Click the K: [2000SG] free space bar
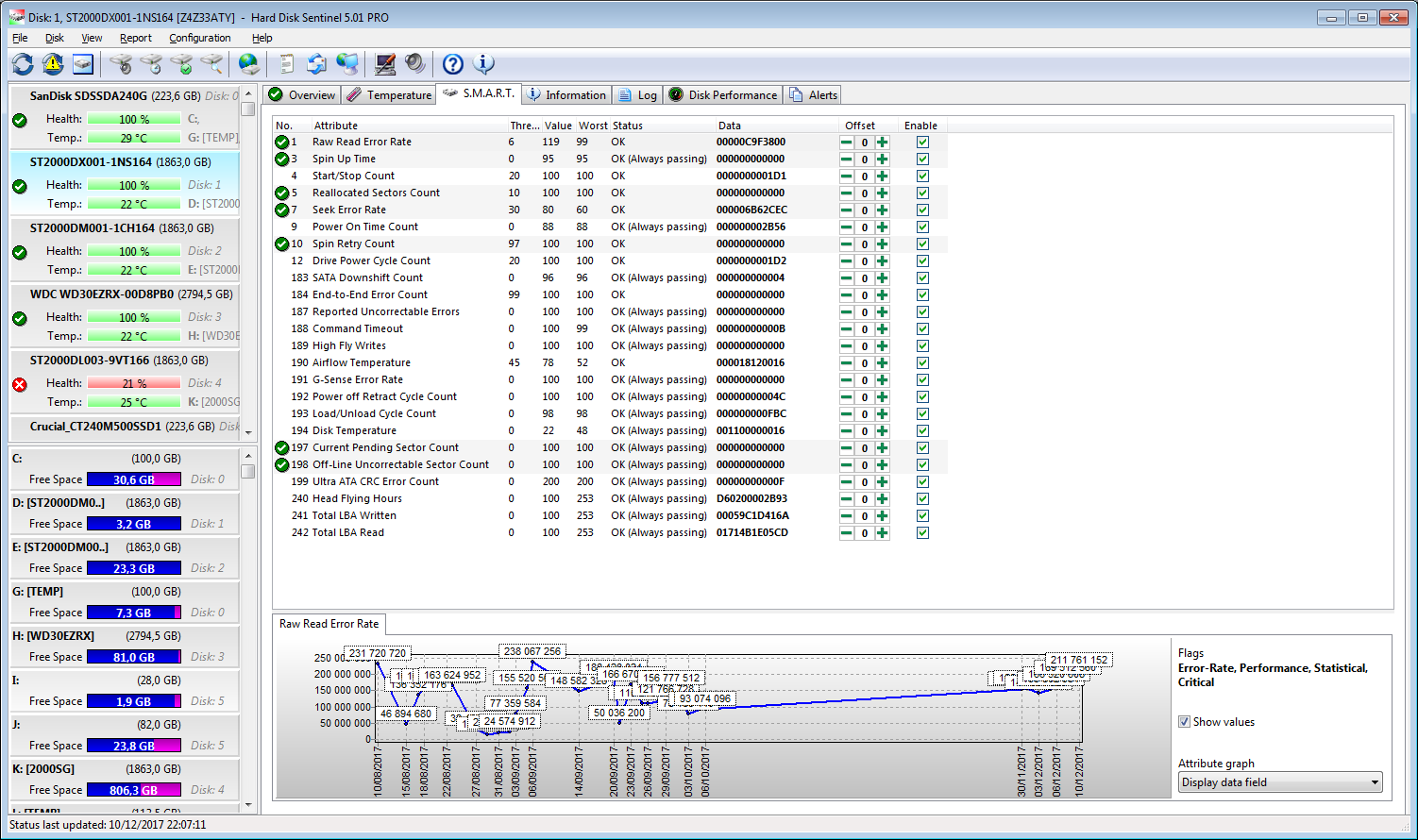The width and height of the screenshot is (1418, 840). click(x=134, y=790)
